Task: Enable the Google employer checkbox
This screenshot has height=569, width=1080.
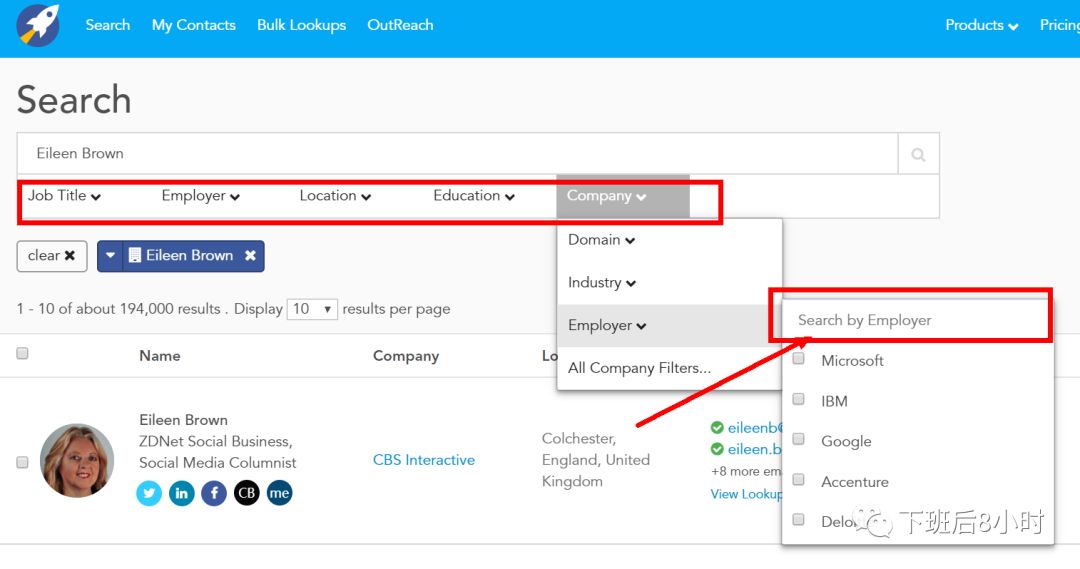Action: click(799, 440)
